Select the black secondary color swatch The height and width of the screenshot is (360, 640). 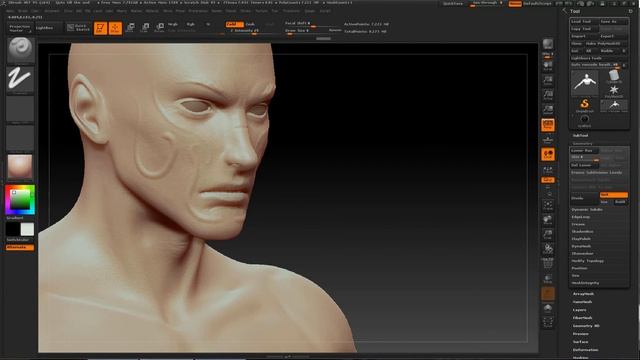pyautogui.click(x=13, y=229)
